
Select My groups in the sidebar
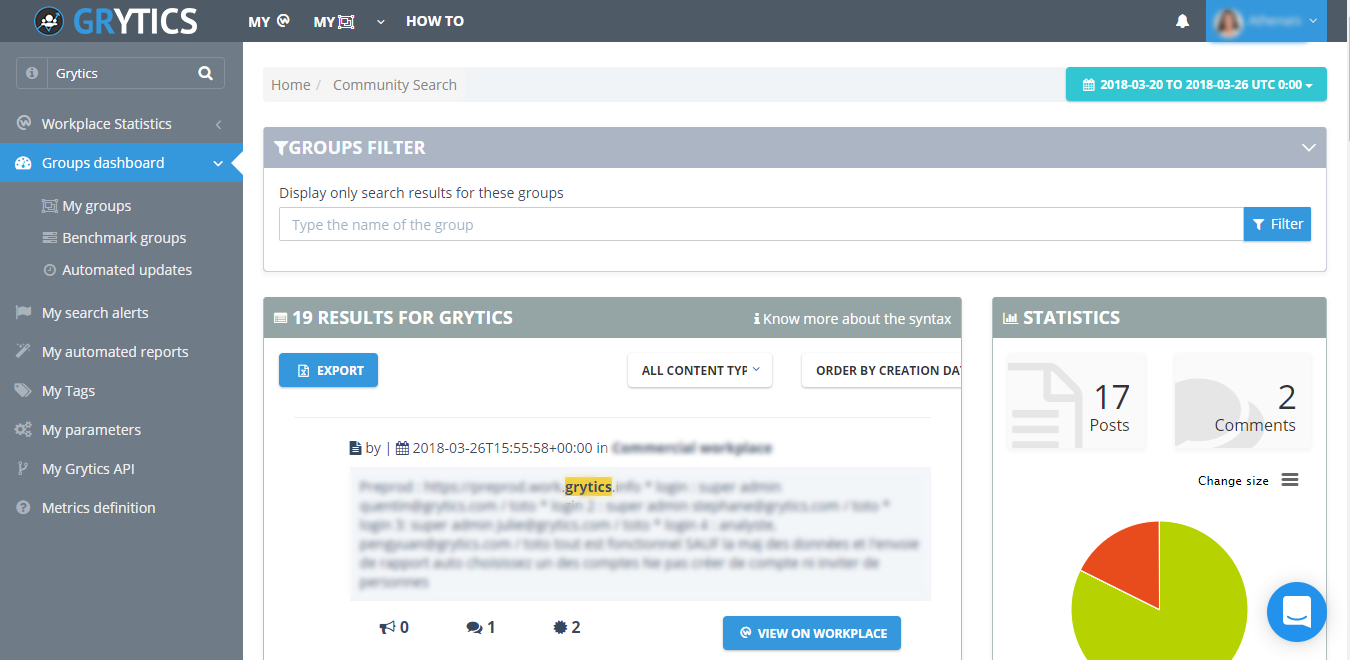pyautogui.click(x=97, y=206)
